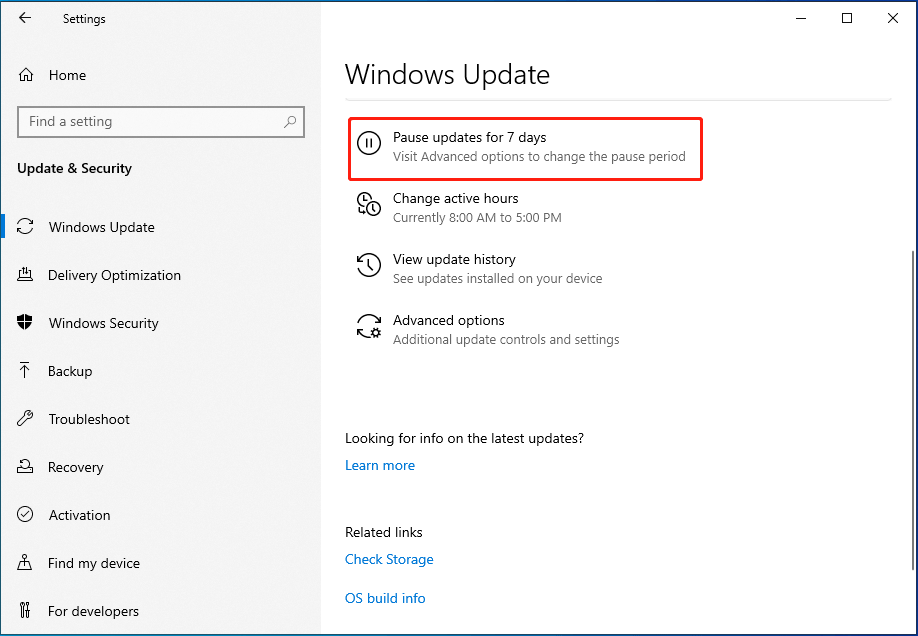Screen dimensions: 918x636
Task: Focus the Find a setting search box
Action: pyautogui.click(x=160, y=122)
